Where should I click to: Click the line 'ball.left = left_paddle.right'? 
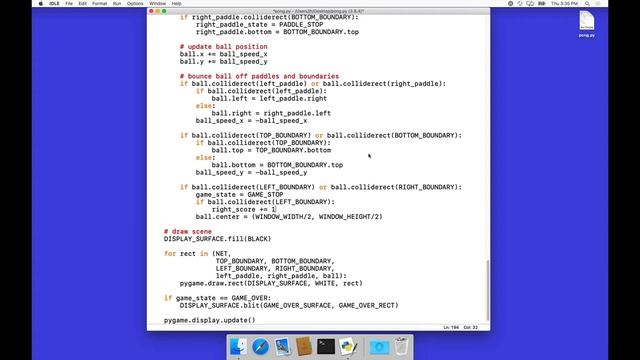point(269,98)
